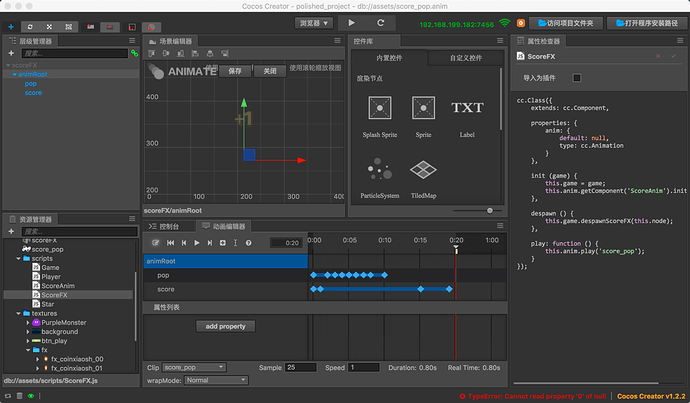Open the wrapMode Normal dropdown
This screenshot has height=403, width=690.
click(x=215, y=380)
